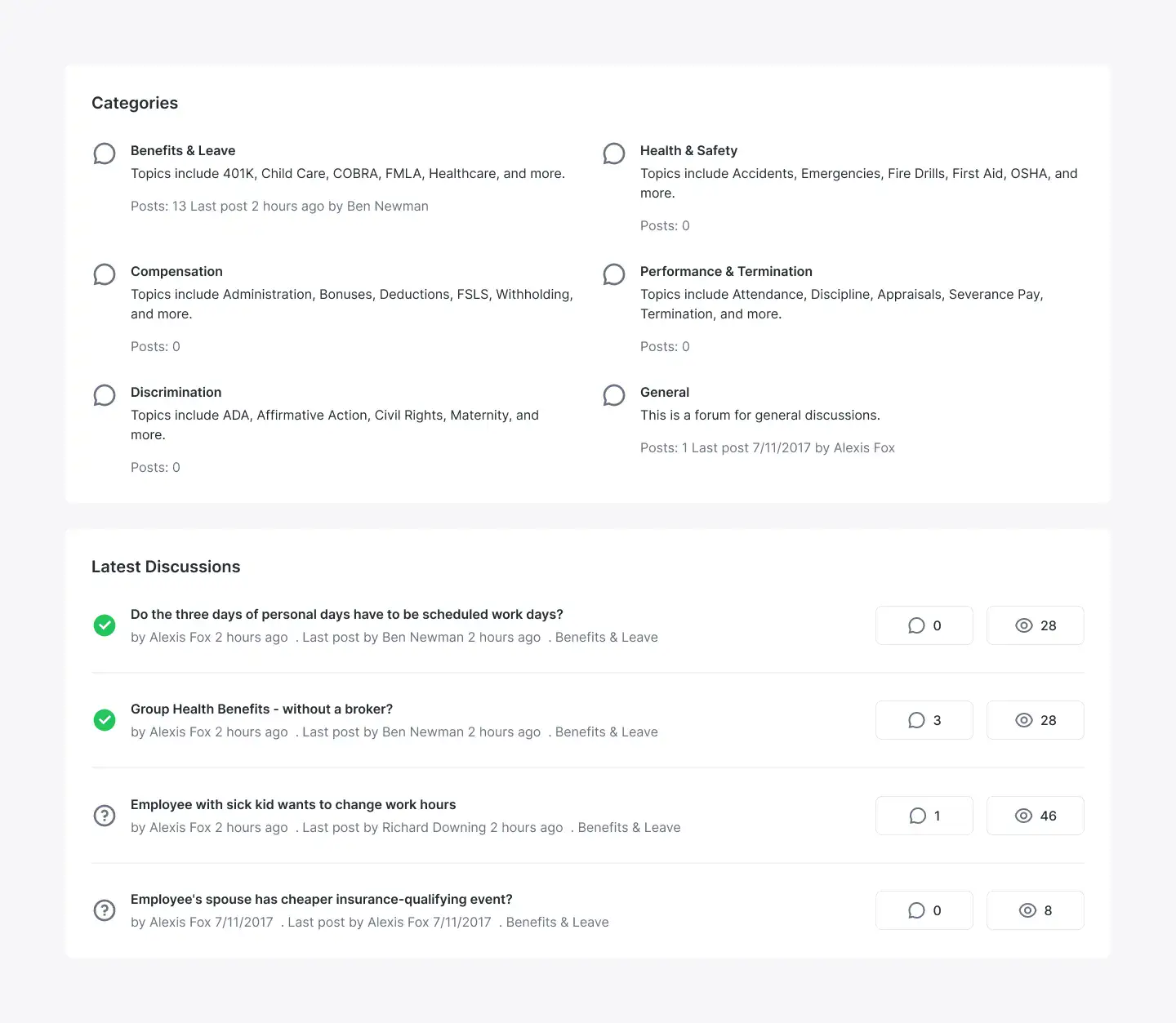The height and width of the screenshot is (1023, 1176).
Task: Click the Discrimination category chat bubble icon
Action: click(105, 395)
